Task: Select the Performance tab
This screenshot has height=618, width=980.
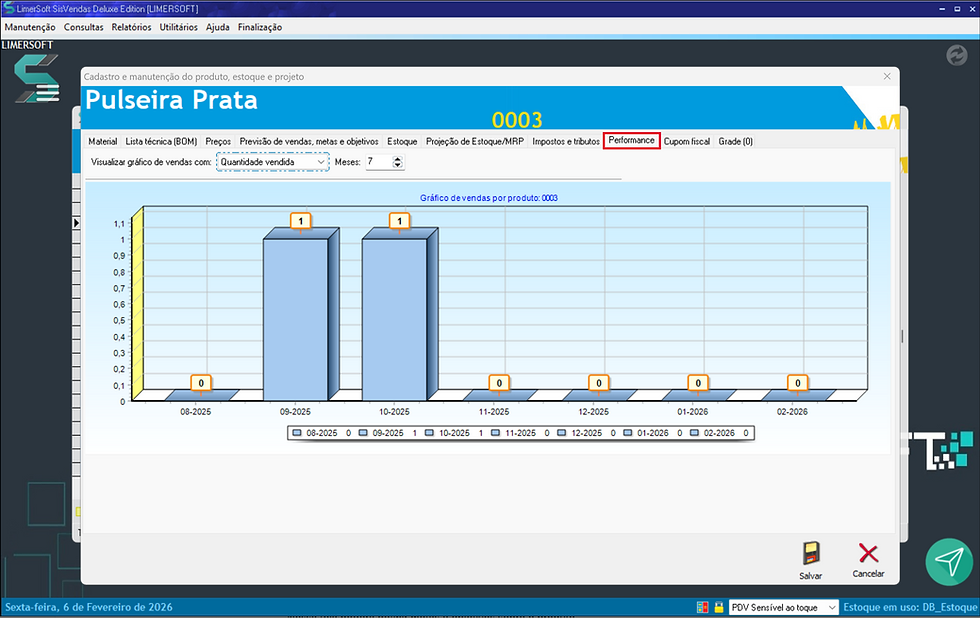Action: coord(631,140)
